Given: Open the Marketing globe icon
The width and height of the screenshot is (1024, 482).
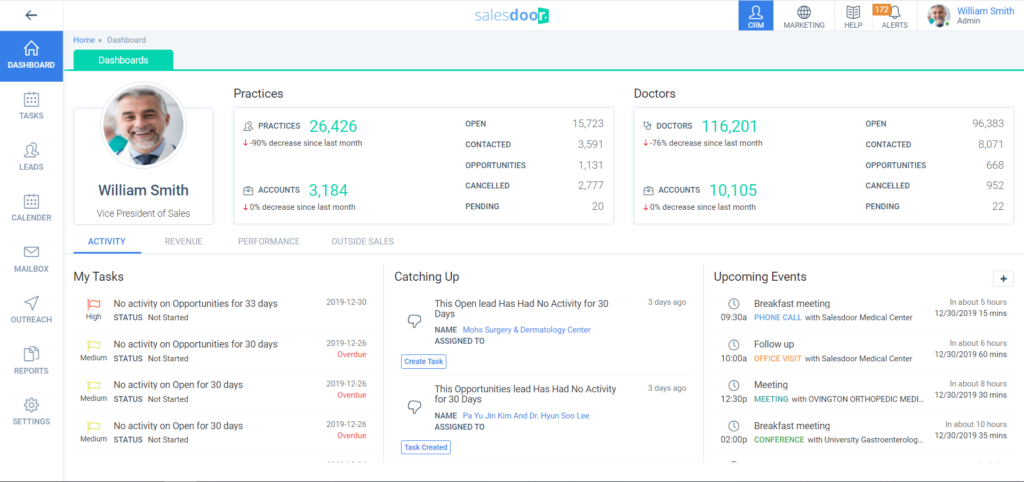Looking at the screenshot, I should [x=804, y=16].
